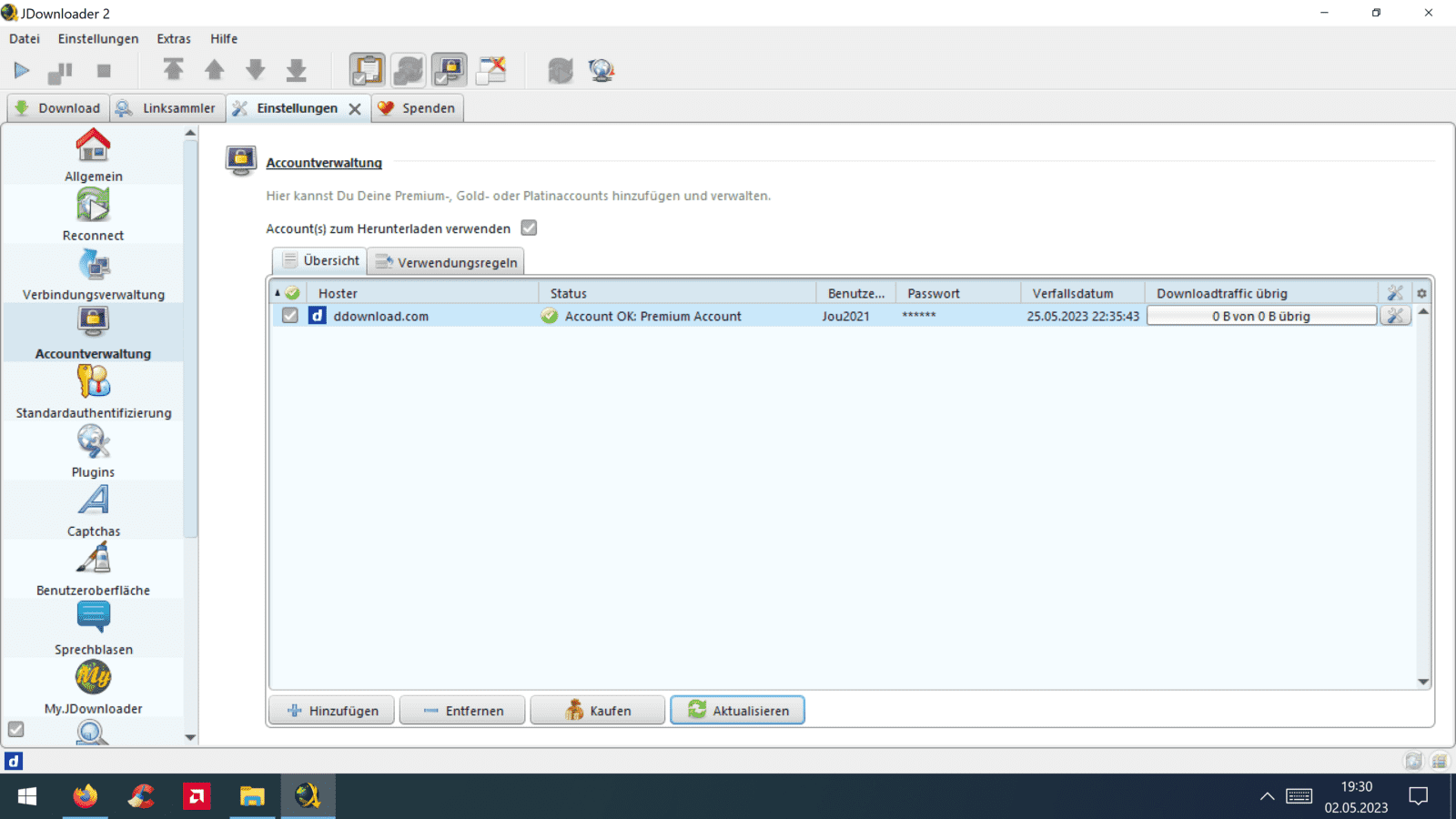Open Reconnect settings section
Viewport: 1456px width, 819px height.
[93, 215]
